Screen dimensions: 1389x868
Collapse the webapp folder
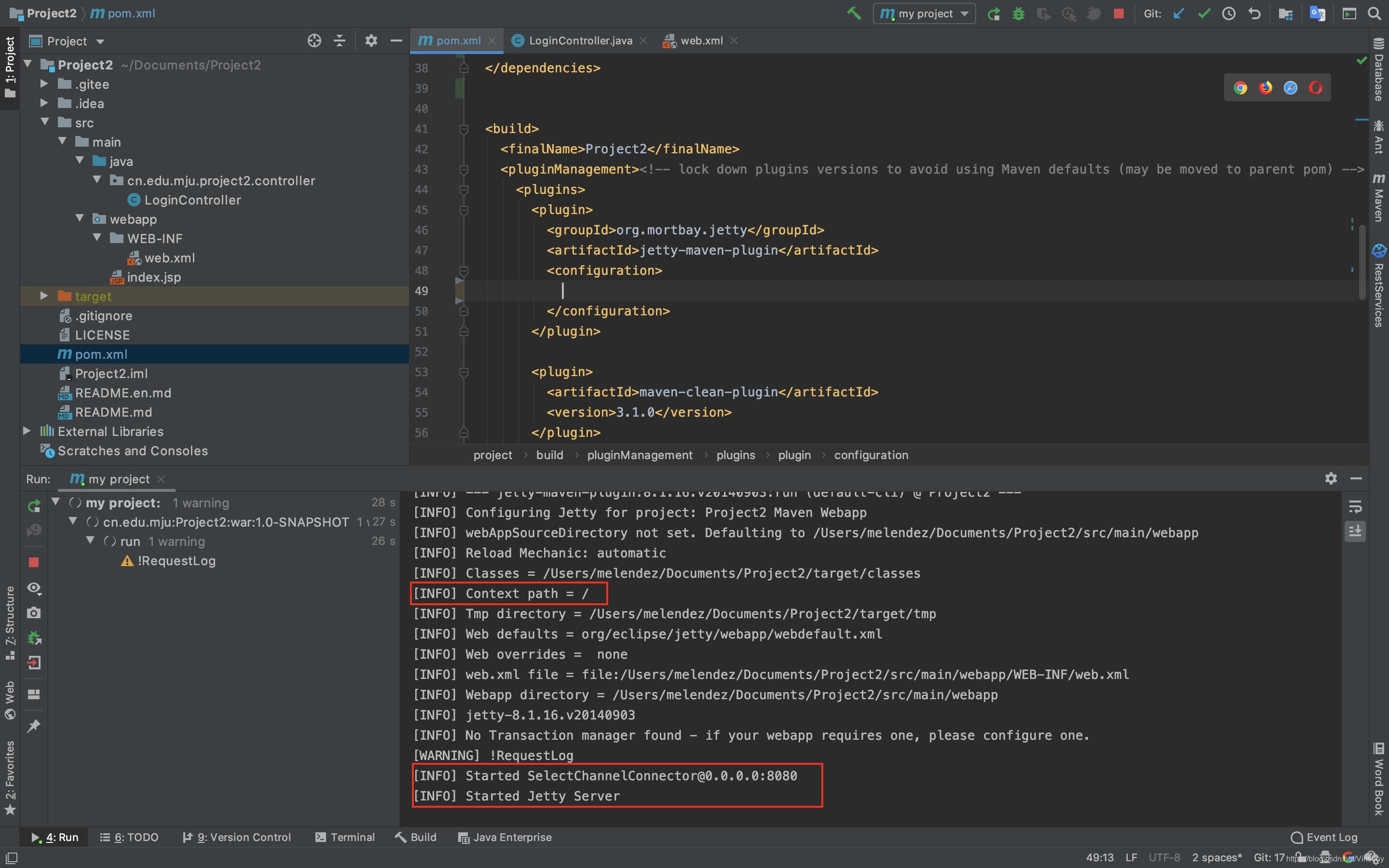coord(79,219)
